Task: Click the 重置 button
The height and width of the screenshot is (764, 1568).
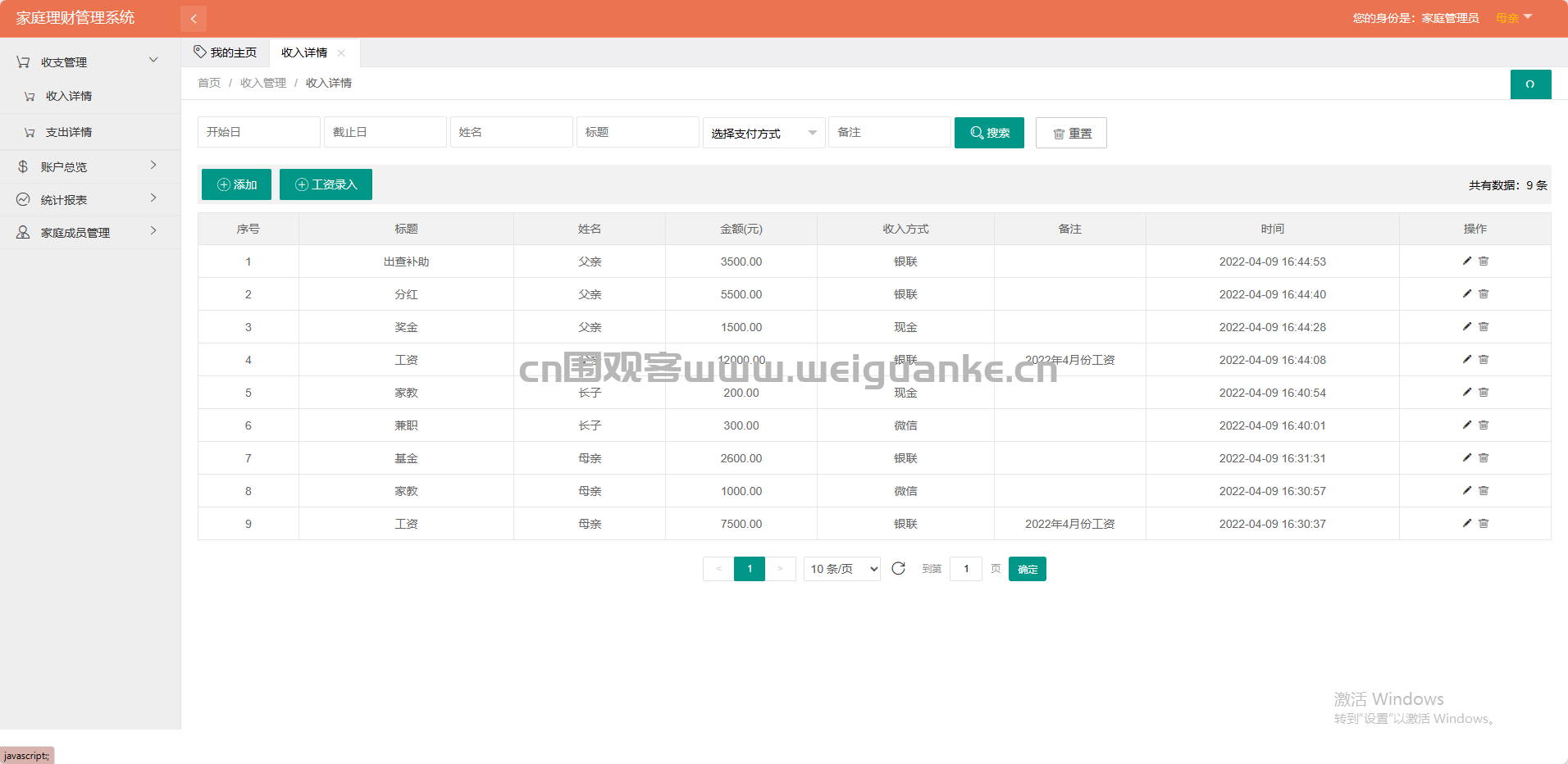Action: pyautogui.click(x=1071, y=133)
